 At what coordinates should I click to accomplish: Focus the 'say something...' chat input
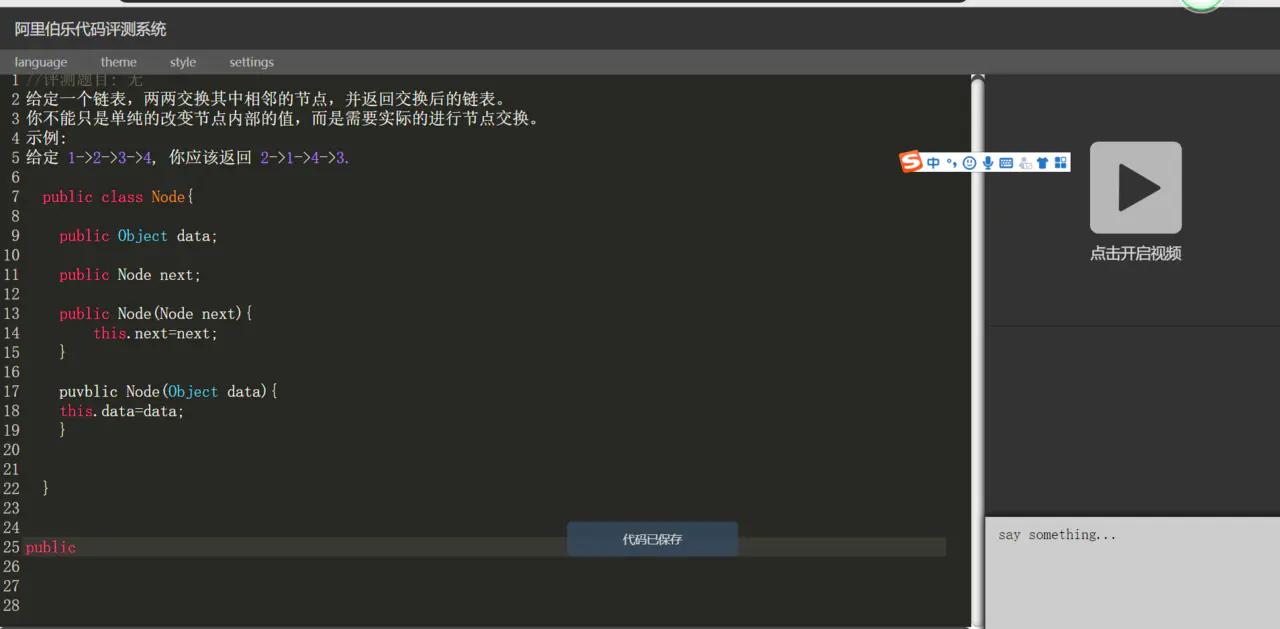(1133, 572)
